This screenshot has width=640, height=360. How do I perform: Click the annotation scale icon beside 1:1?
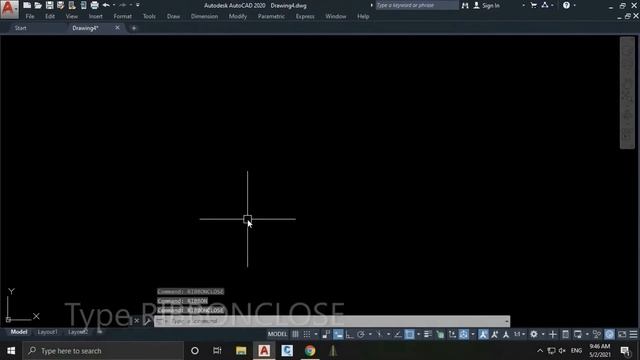(x=506, y=334)
